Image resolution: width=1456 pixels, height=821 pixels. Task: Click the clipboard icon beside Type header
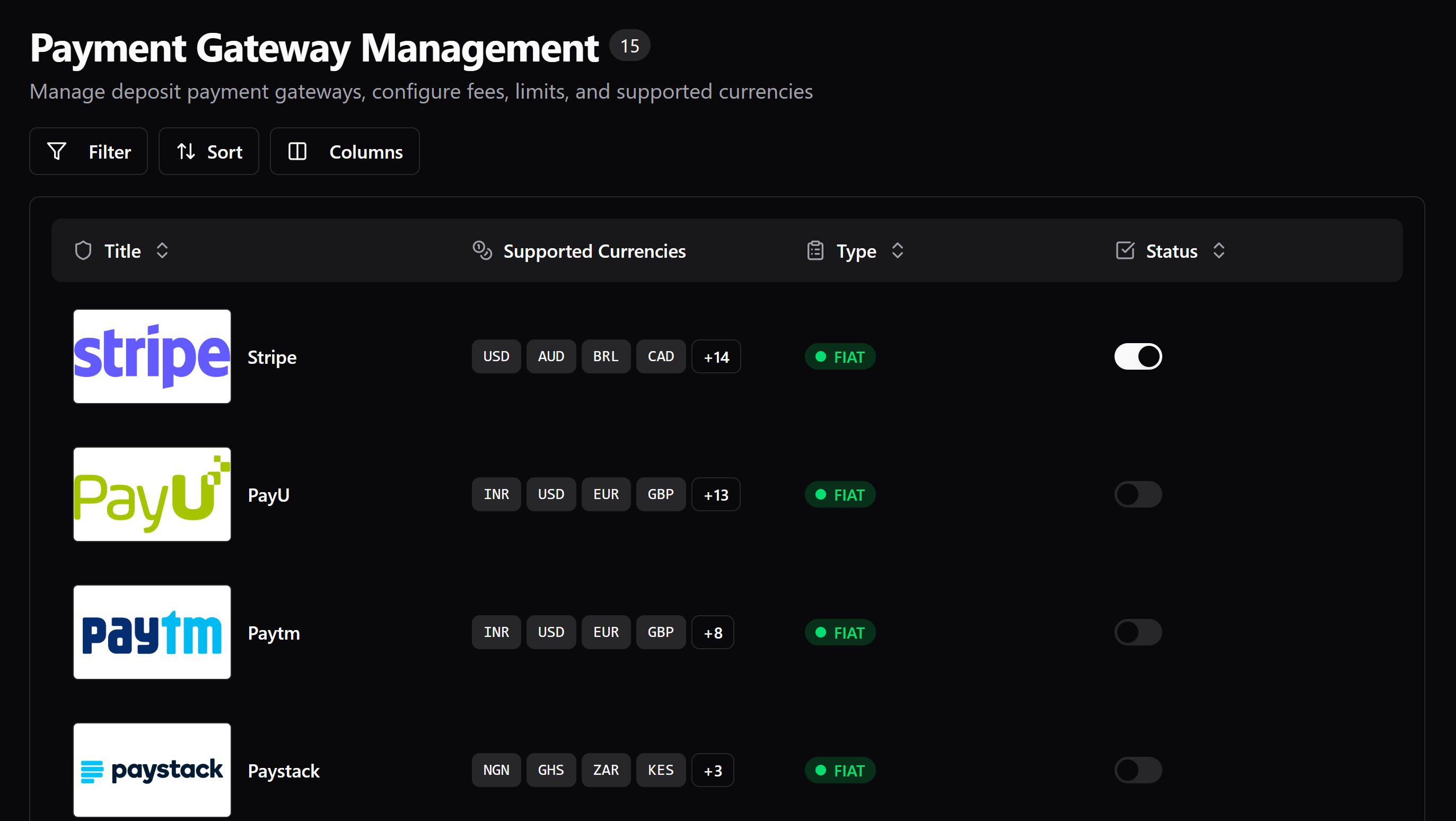[x=815, y=250]
